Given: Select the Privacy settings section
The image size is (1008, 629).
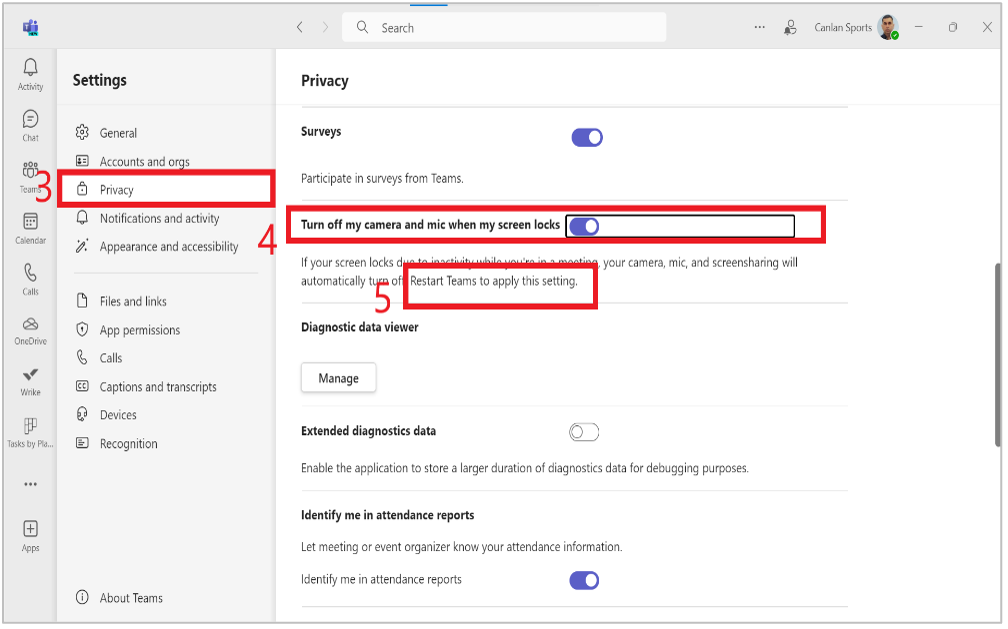Looking at the screenshot, I should 166,189.
